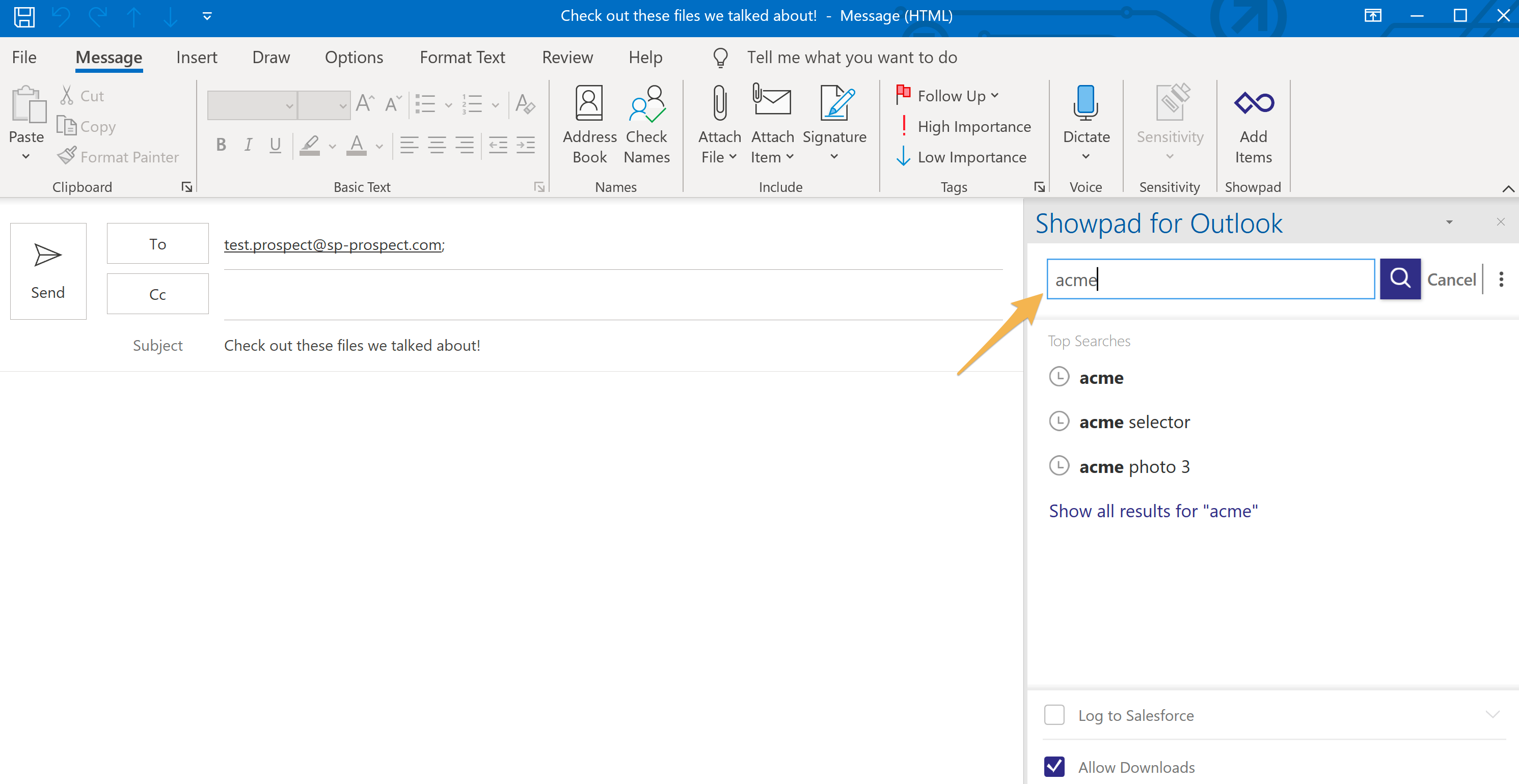The image size is (1519, 784).
Task: Click the Cc button
Action: pyautogui.click(x=157, y=294)
